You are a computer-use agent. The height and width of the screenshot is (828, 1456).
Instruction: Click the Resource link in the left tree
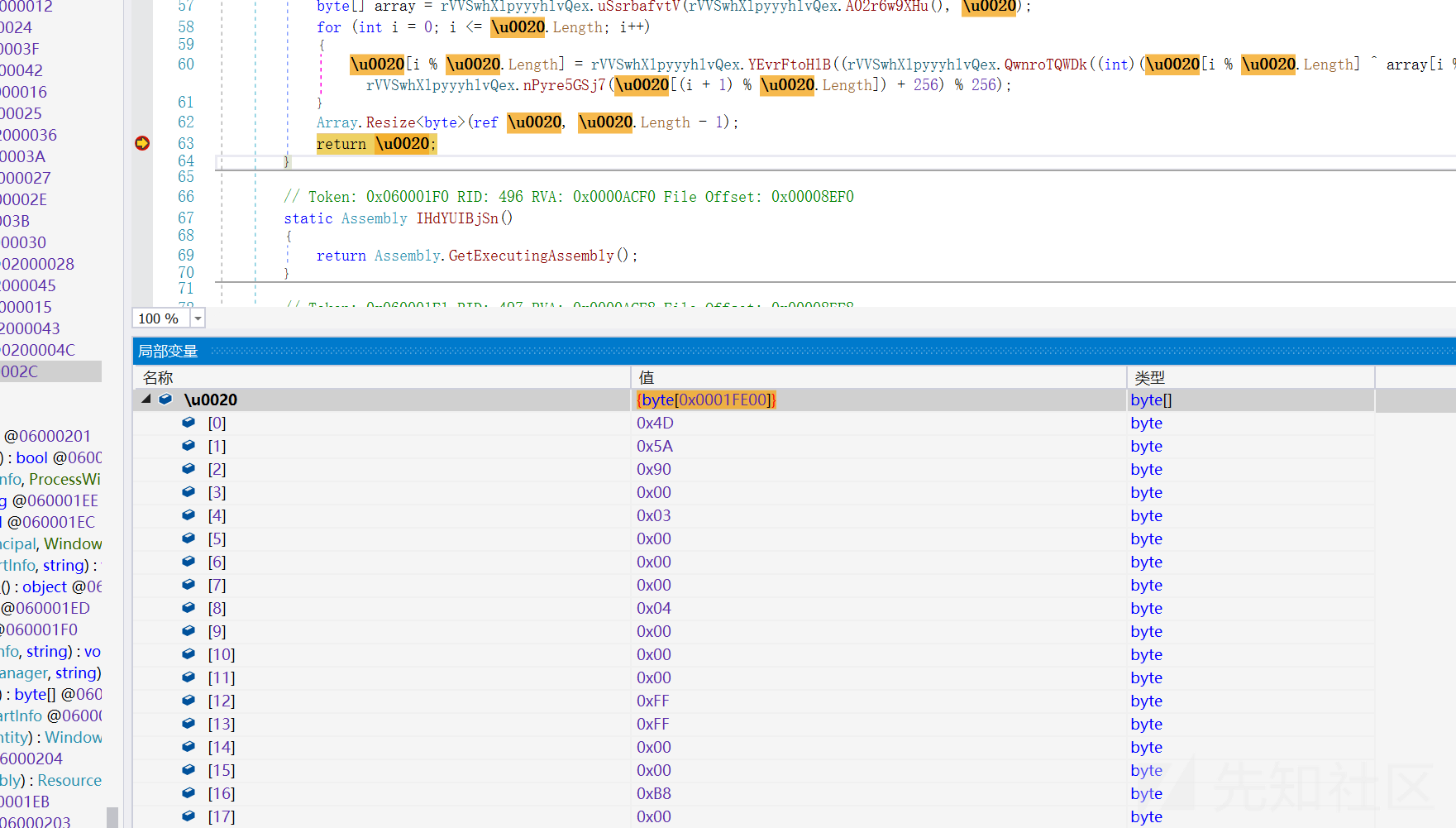point(69,780)
